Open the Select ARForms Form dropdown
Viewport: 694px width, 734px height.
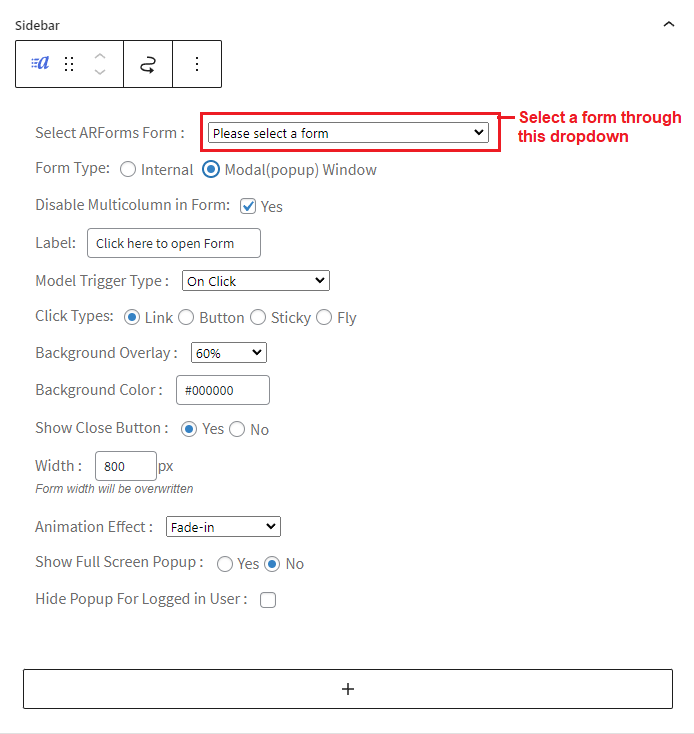pyautogui.click(x=347, y=133)
